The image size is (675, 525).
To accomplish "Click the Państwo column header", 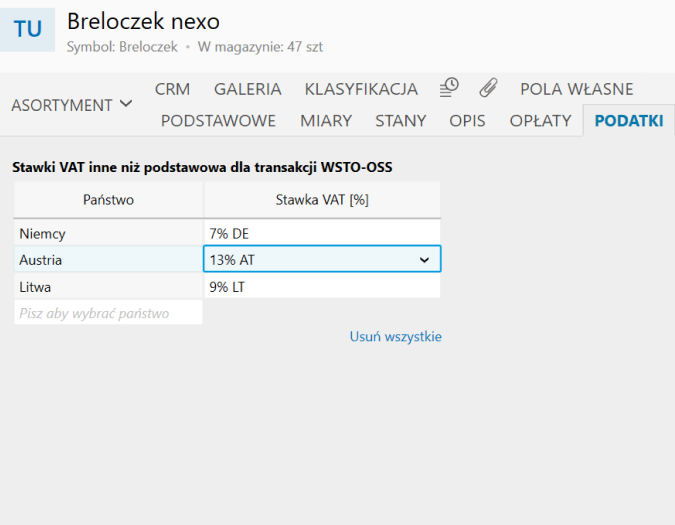I will tap(108, 200).
